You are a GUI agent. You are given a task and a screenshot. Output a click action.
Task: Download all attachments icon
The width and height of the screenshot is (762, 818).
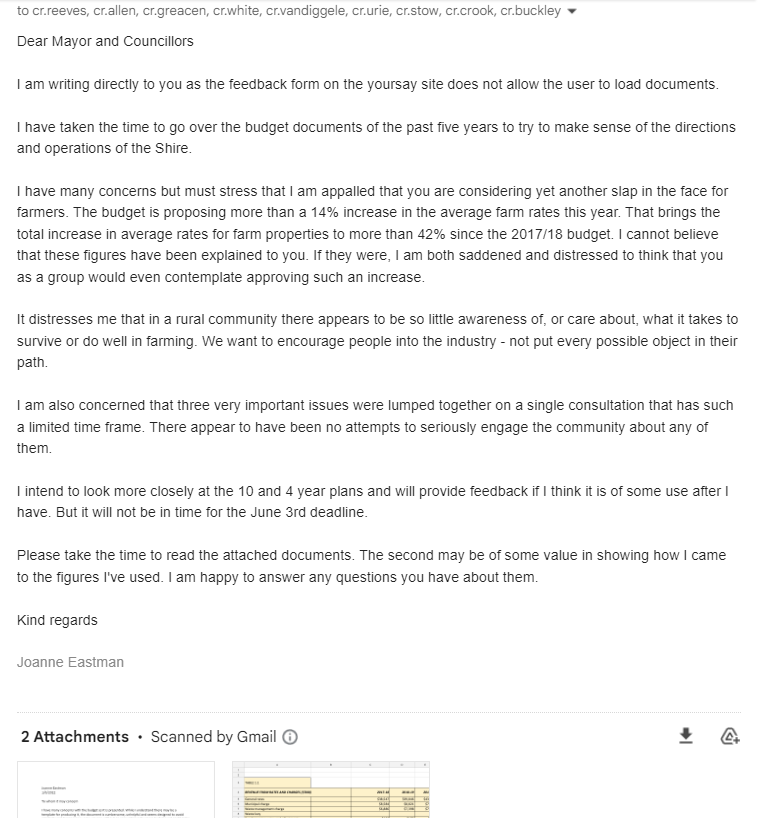pos(686,736)
